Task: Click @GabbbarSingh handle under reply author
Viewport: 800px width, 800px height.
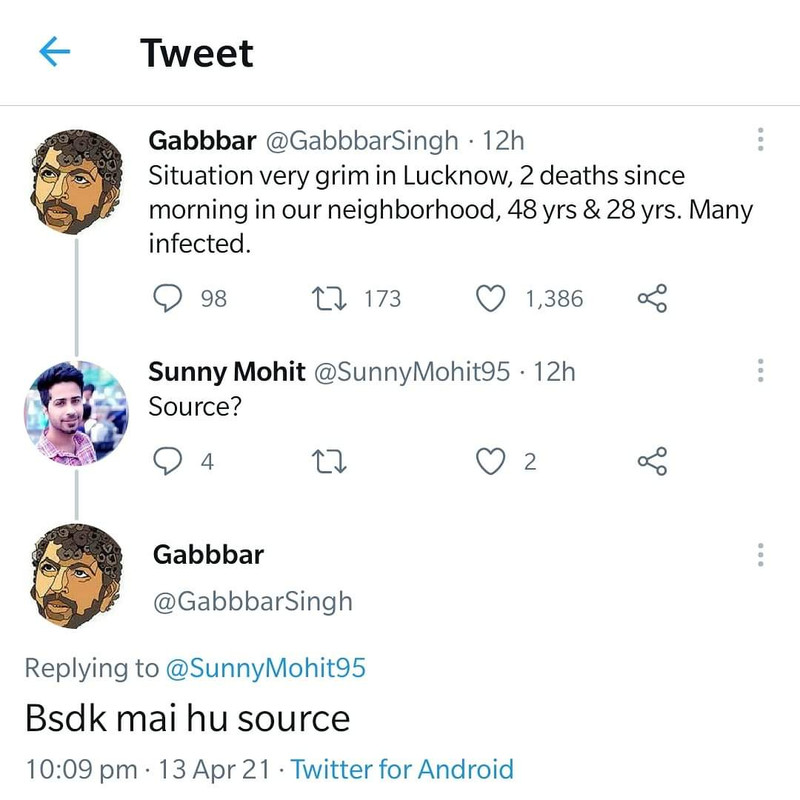Action: (x=253, y=601)
